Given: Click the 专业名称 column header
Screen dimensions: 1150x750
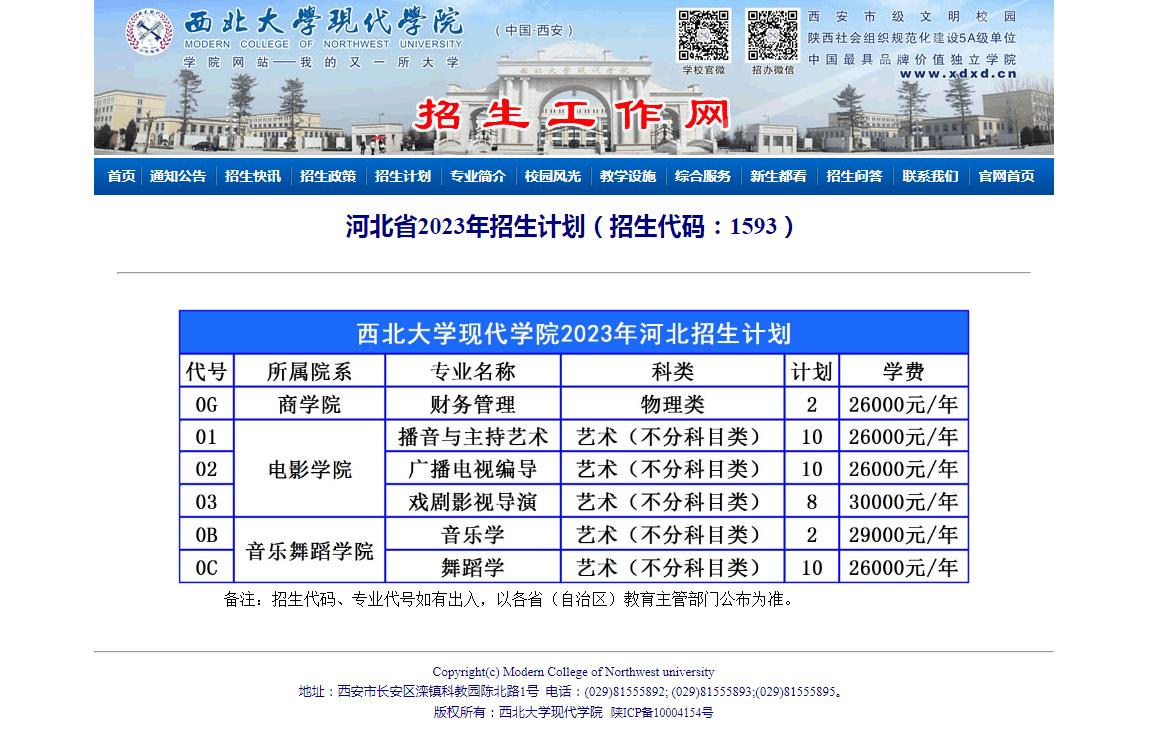Looking at the screenshot, I should [473, 372].
